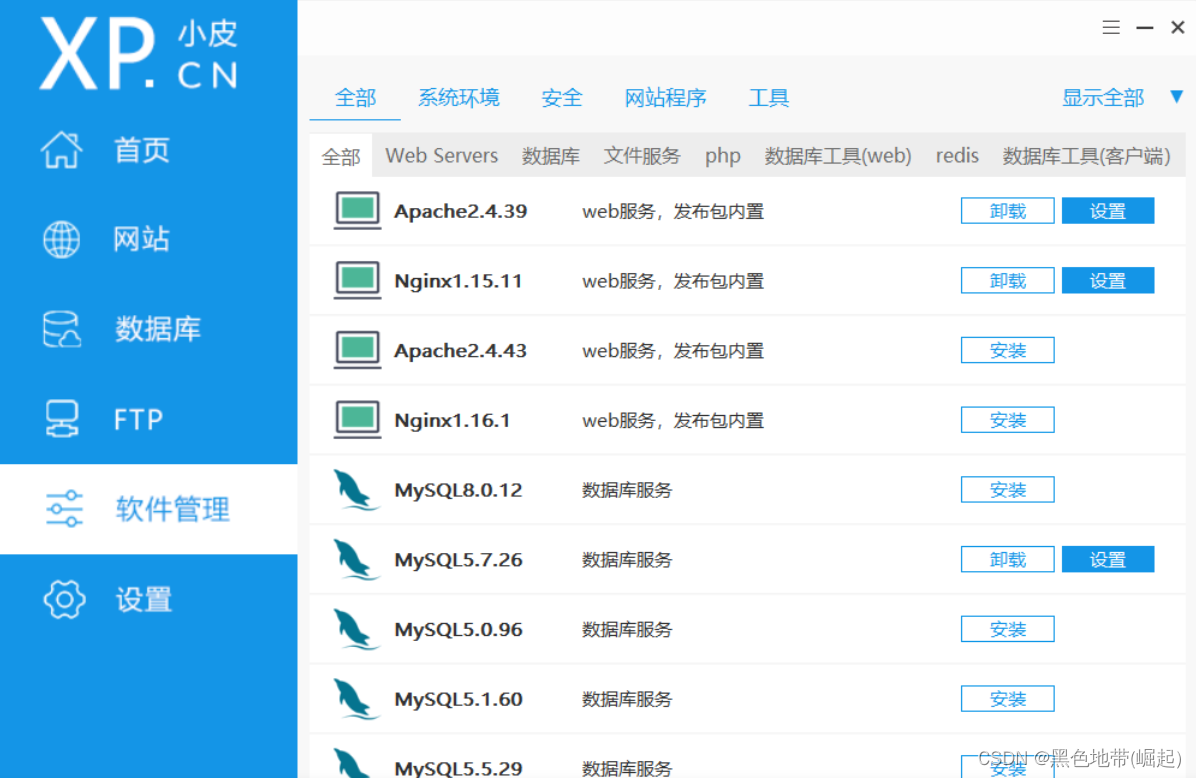
Task: Select the 数据库工具(web) sub-tab
Action: (838, 156)
